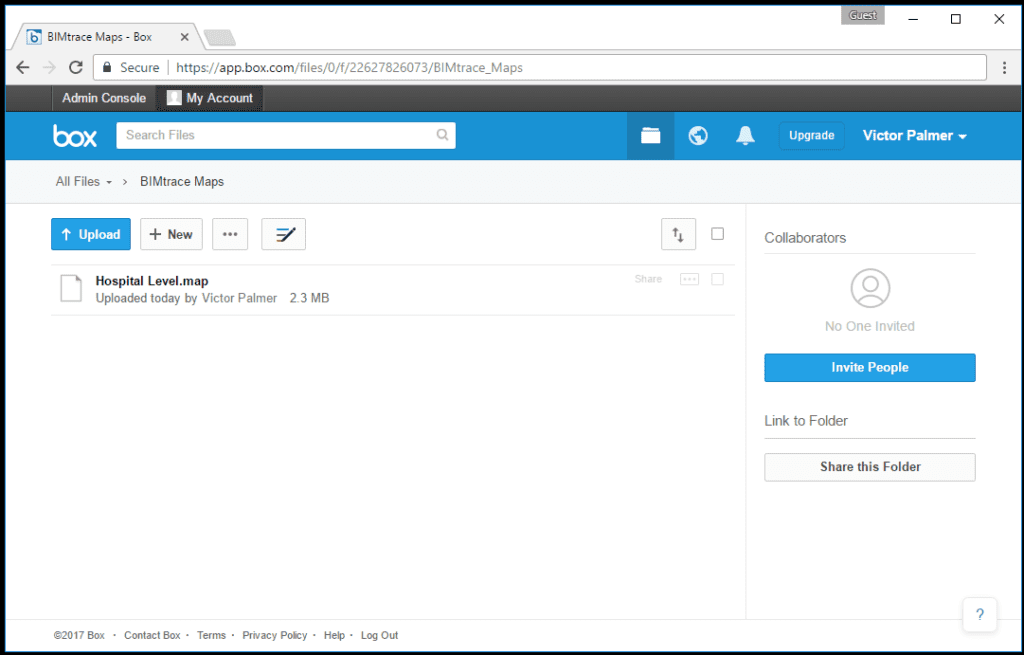This screenshot has height=655, width=1024.
Task: Open the All Files folder icon in header
Action: 650,136
